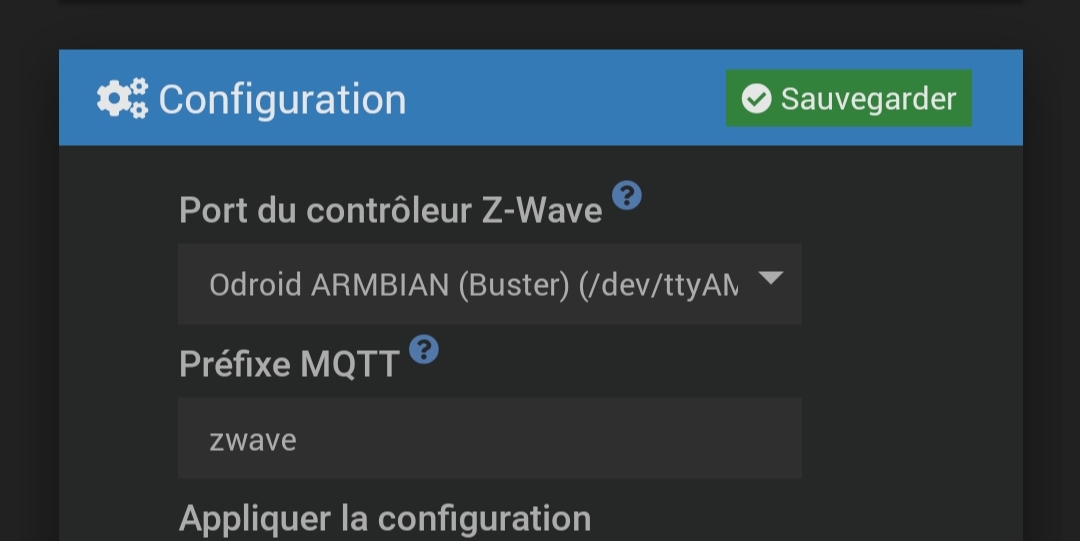Screen dimensions: 1080x541
Task: Click the word Sauvegarder on the green button
Action: click(868, 99)
